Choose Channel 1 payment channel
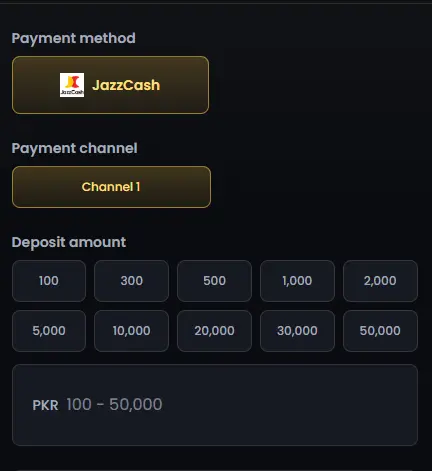The width and height of the screenshot is (432, 471). [111, 187]
